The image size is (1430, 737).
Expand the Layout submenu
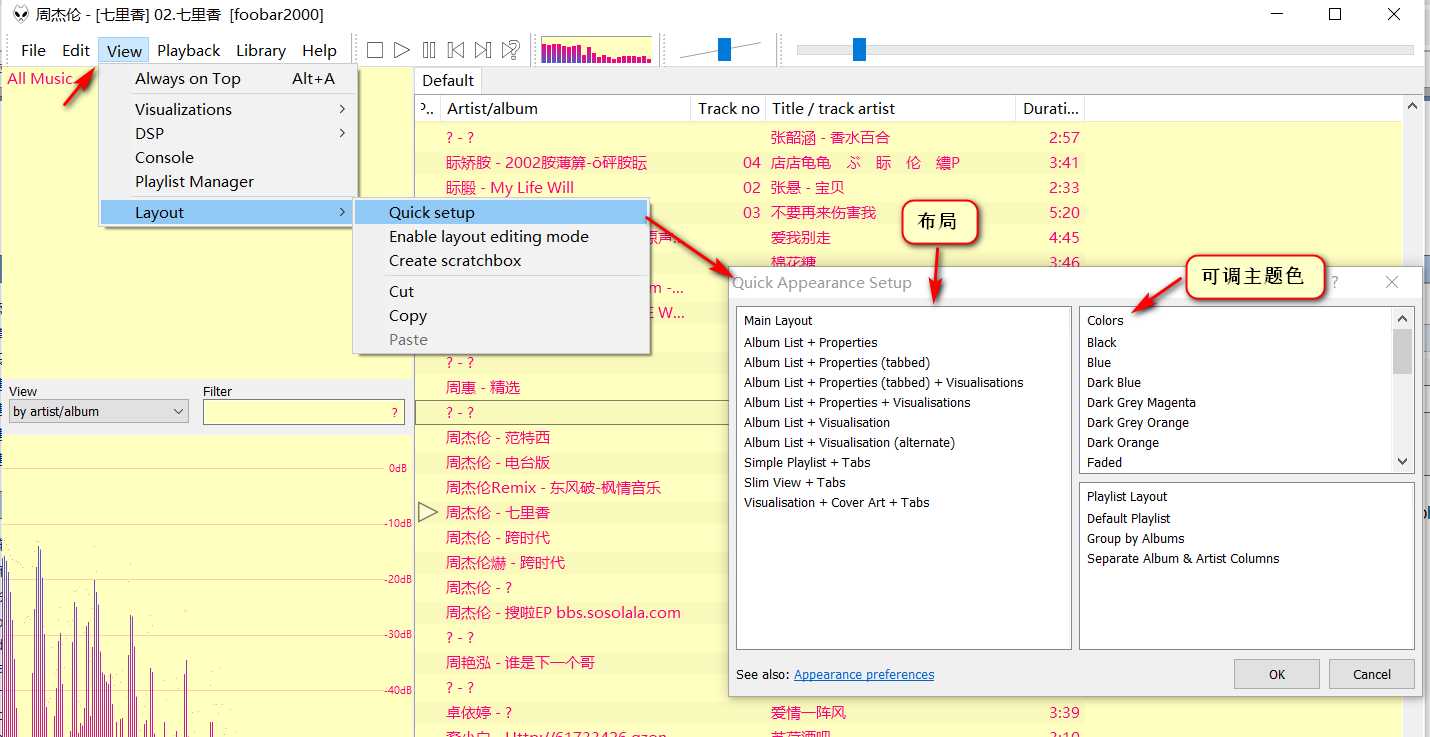coord(228,212)
